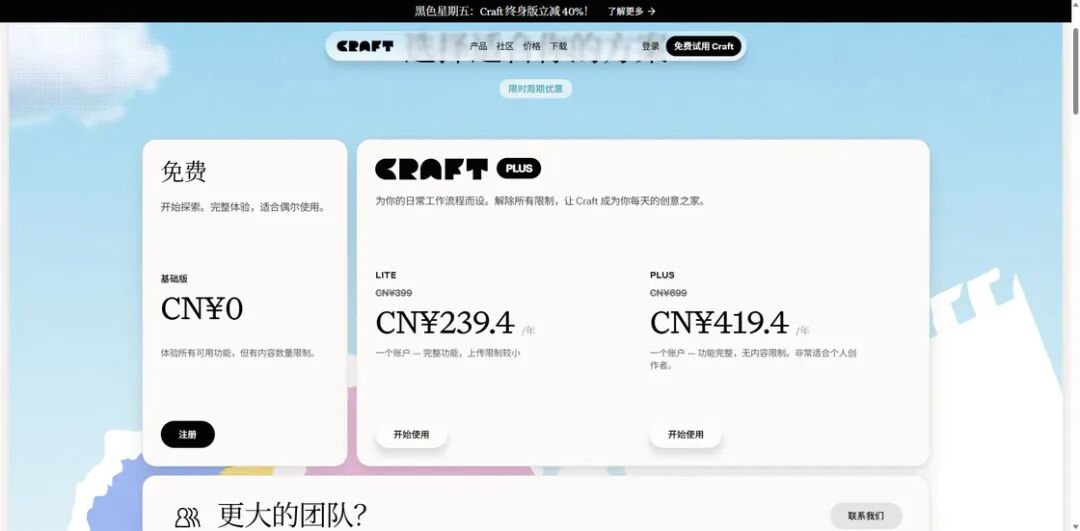Click the CN¥239.4 LITE price
1080x531 pixels.
tap(445, 323)
